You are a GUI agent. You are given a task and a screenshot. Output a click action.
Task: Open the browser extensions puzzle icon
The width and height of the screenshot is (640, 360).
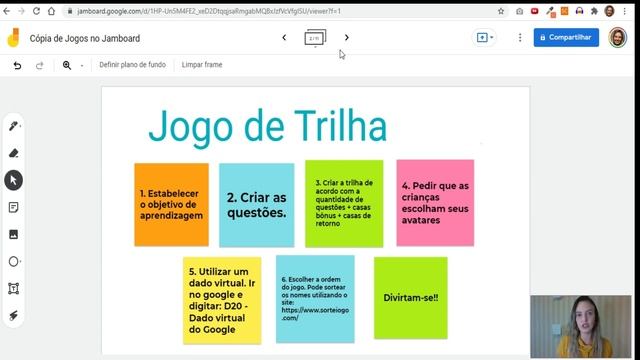click(x=594, y=11)
